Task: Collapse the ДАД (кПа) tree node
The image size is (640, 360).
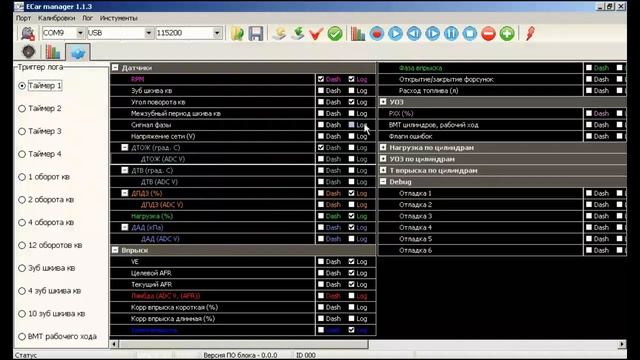Action: (125, 227)
